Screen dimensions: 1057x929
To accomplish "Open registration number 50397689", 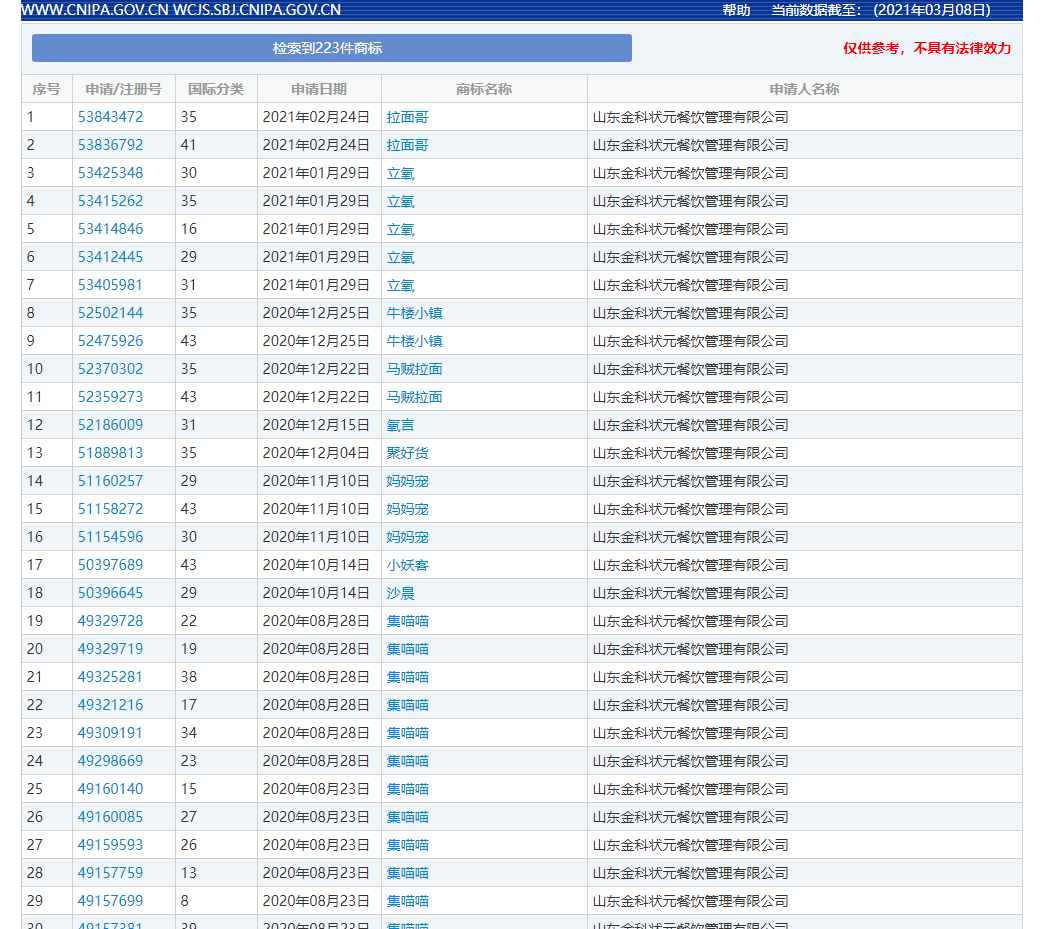I will point(111,565).
